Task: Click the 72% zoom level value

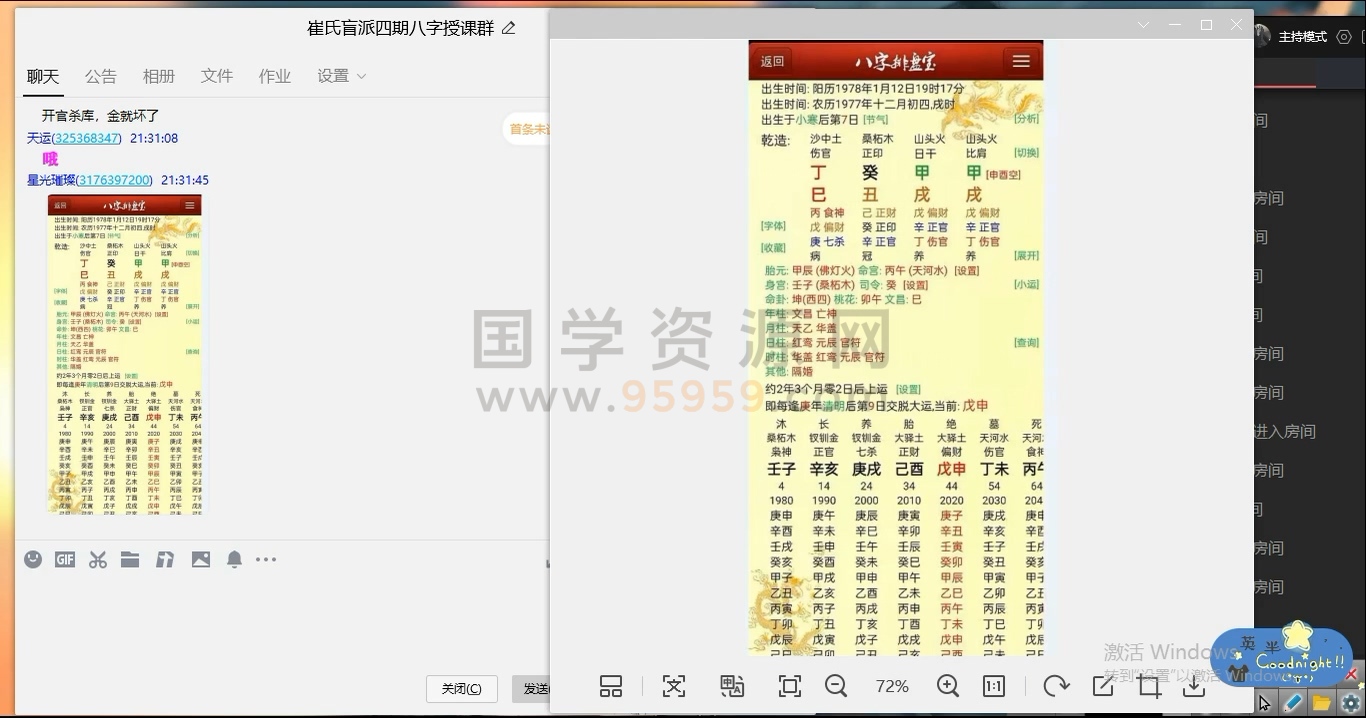Action: point(892,686)
